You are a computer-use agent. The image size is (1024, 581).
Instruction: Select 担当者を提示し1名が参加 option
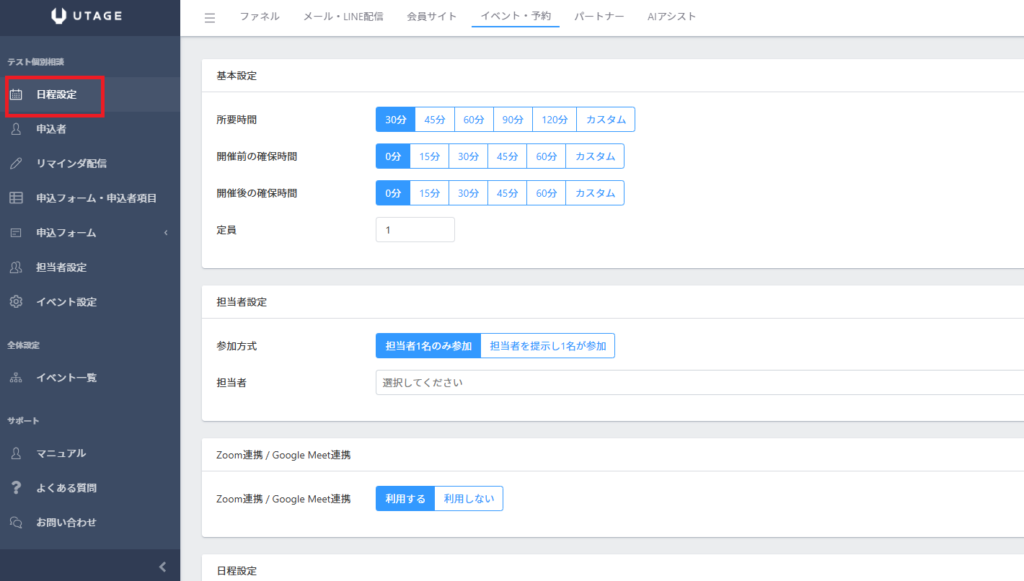click(x=547, y=346)
